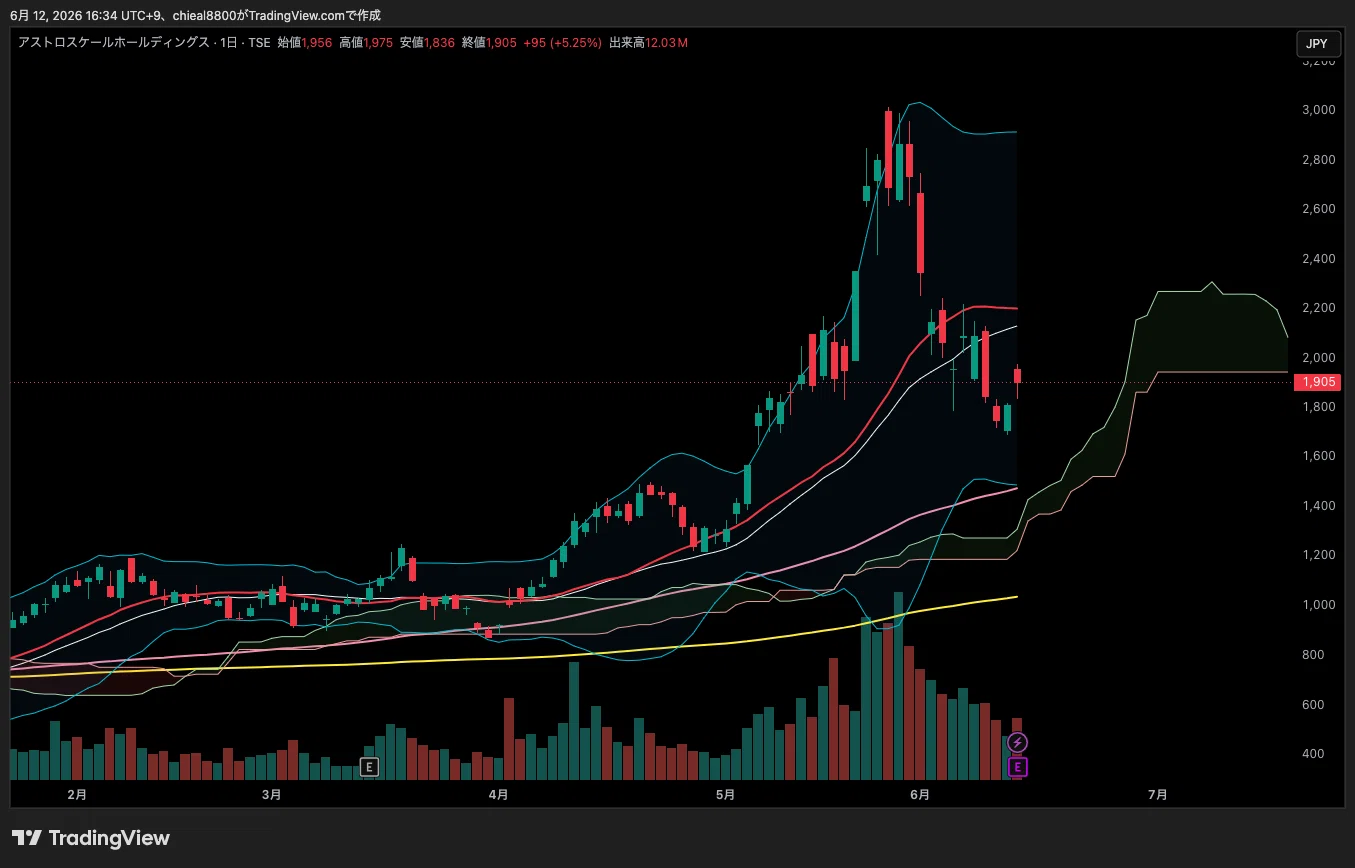This screenshot has height=868, width=1355.
Task: Click the 3月 label on time axis
Action: click(x=271, y=795)
